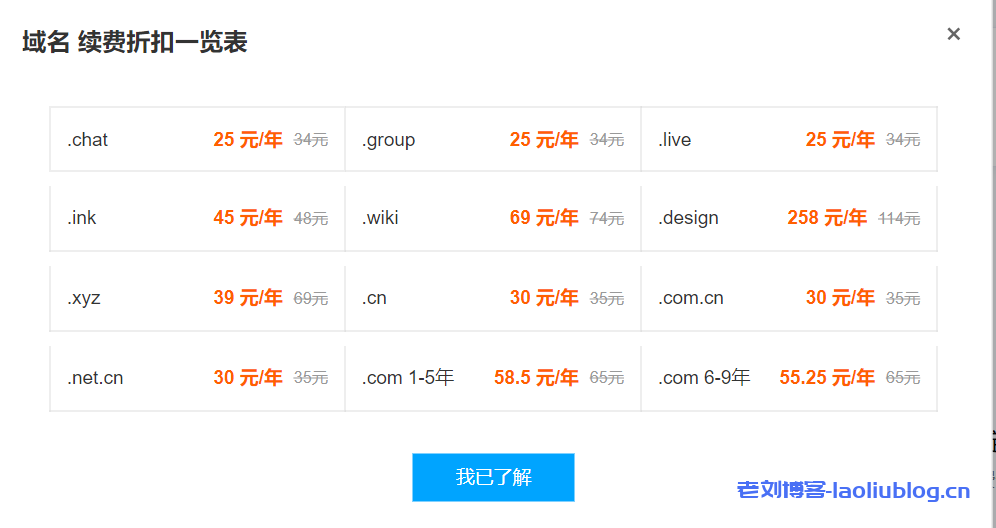
Task: Click the 258 元/年 price for .design
Action: [x=827, y=218]
